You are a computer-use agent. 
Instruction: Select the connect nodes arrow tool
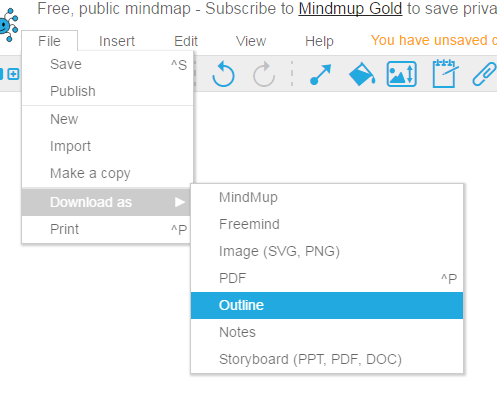pos(320,74)
